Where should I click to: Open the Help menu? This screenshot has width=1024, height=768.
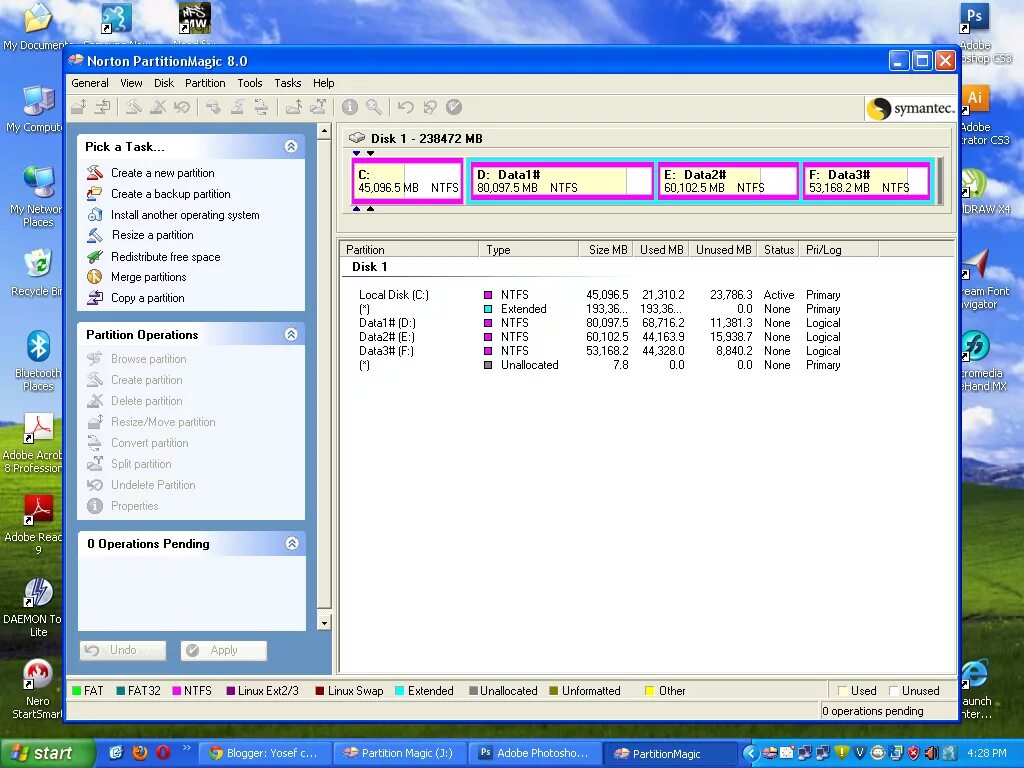[x=323, y=83]
